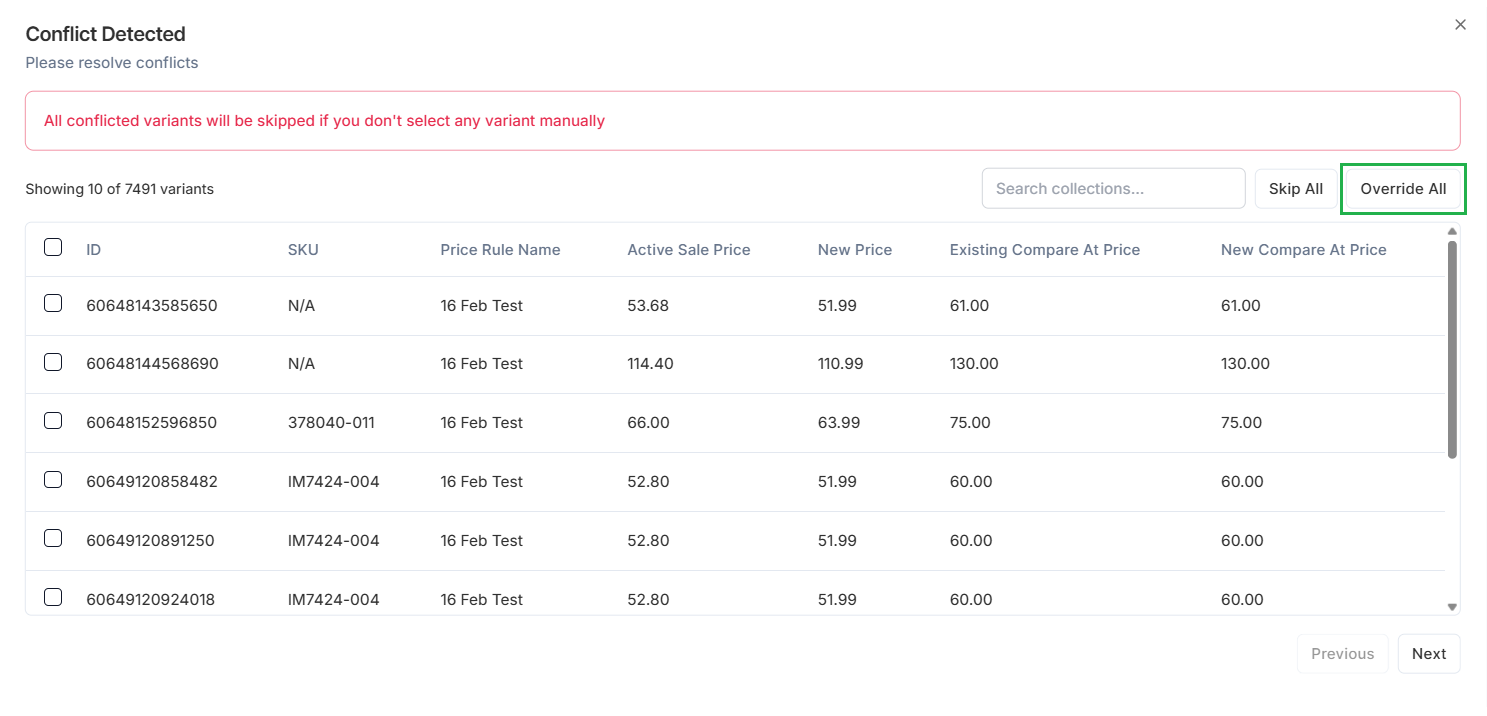The width and height of the screenshot is (1487, 716).
Task: Click new compare at price 61.00
Action: [x=1241, y=306]
